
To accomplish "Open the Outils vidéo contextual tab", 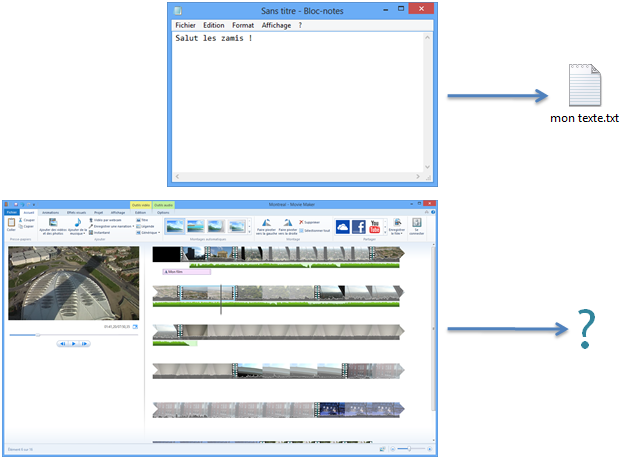I will click(x=140, y=203).
